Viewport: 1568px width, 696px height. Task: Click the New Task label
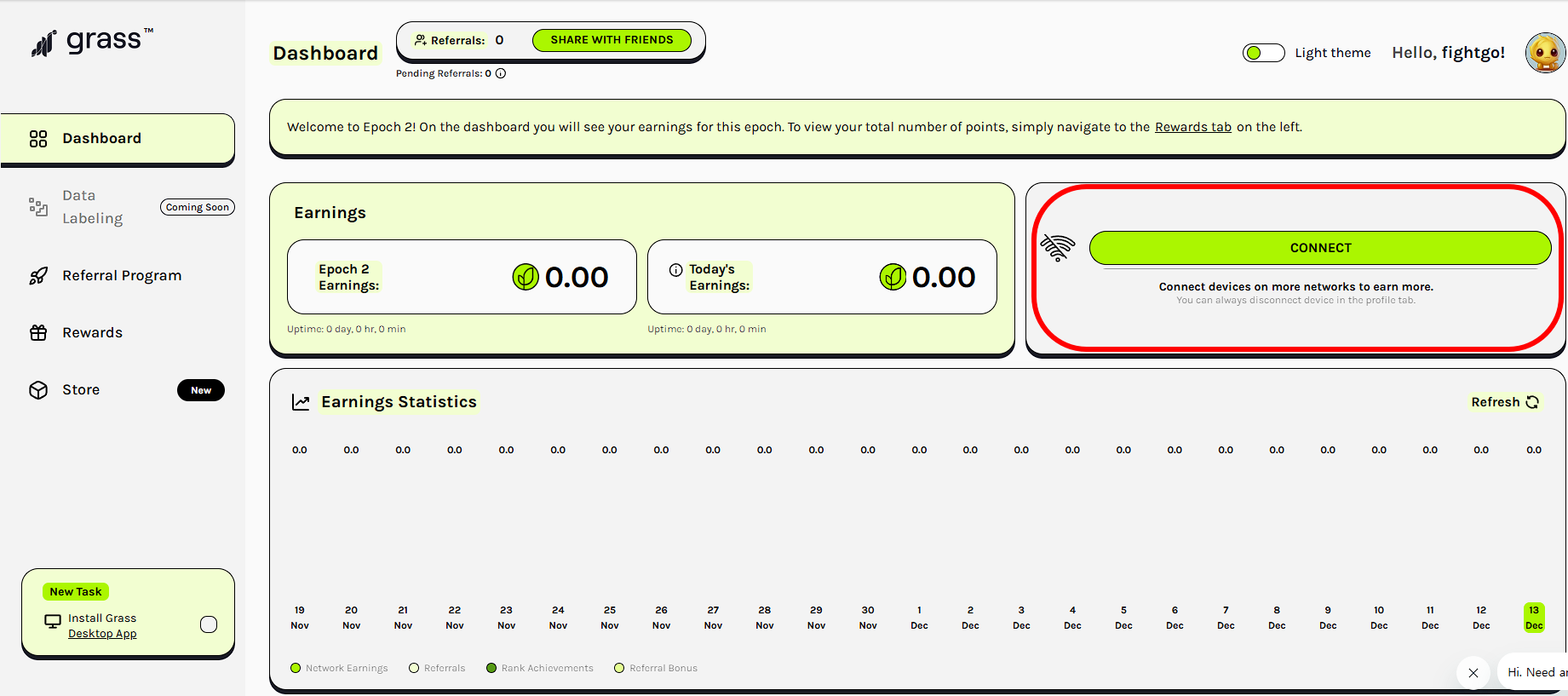click(x=76, y=592)
